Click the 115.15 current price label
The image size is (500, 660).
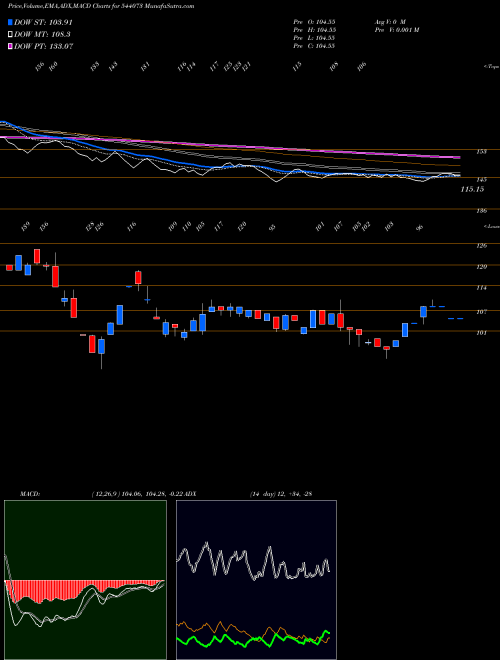(472, 189)
